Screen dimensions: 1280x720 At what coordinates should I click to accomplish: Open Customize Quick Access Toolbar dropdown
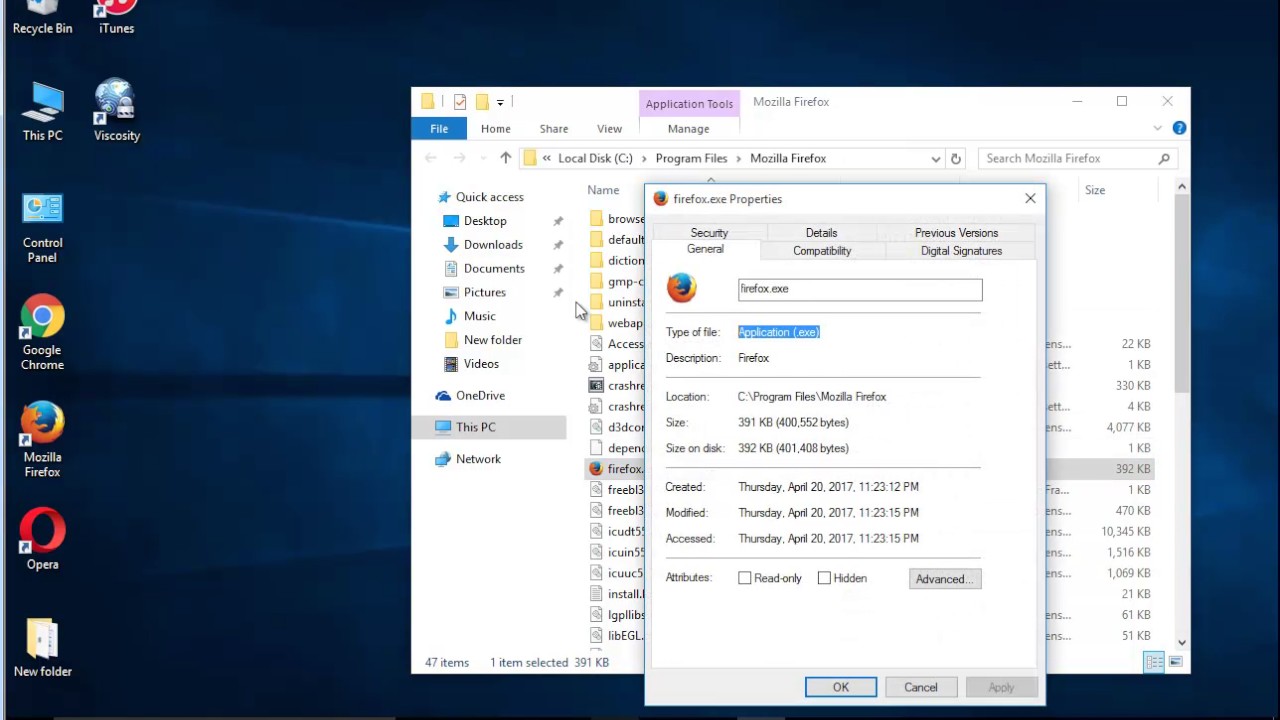(500, 102)
